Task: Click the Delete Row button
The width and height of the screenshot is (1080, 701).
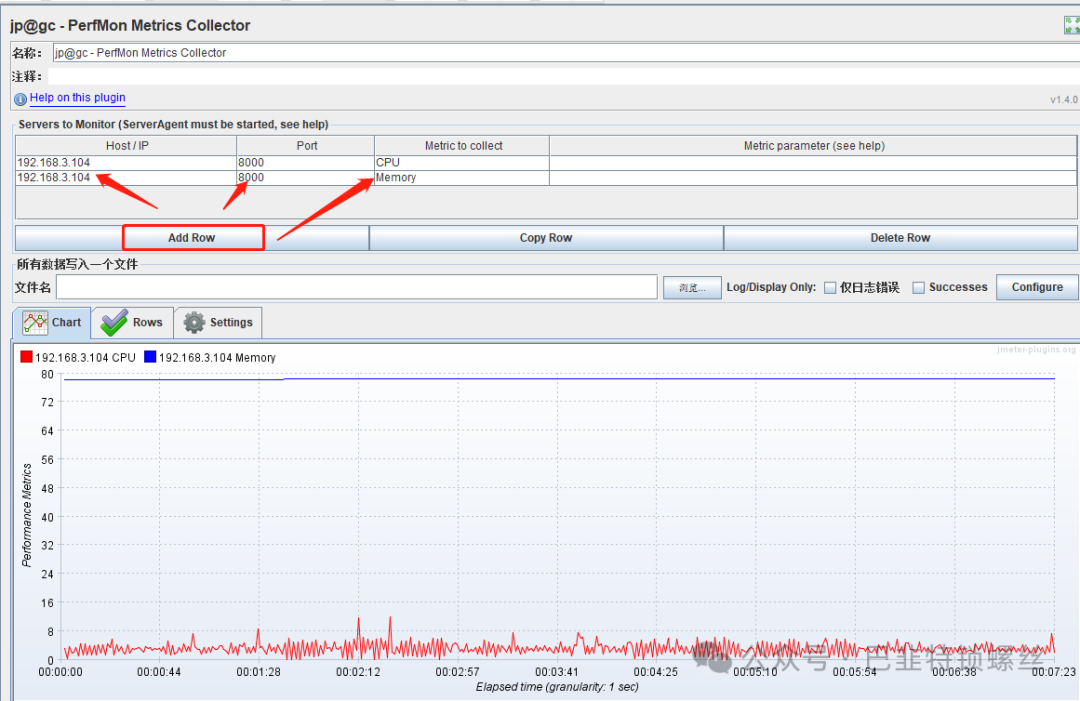Action: (x=900, y=238)
